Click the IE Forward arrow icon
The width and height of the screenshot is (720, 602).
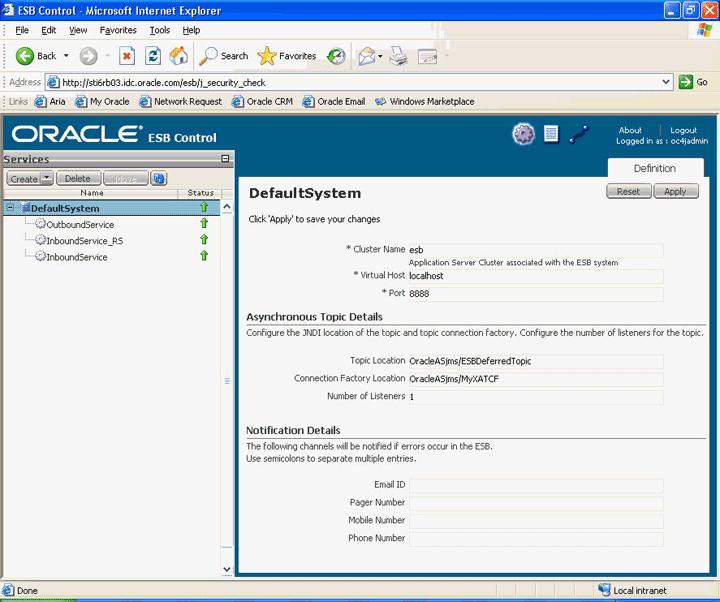click(x=88, y=56)
